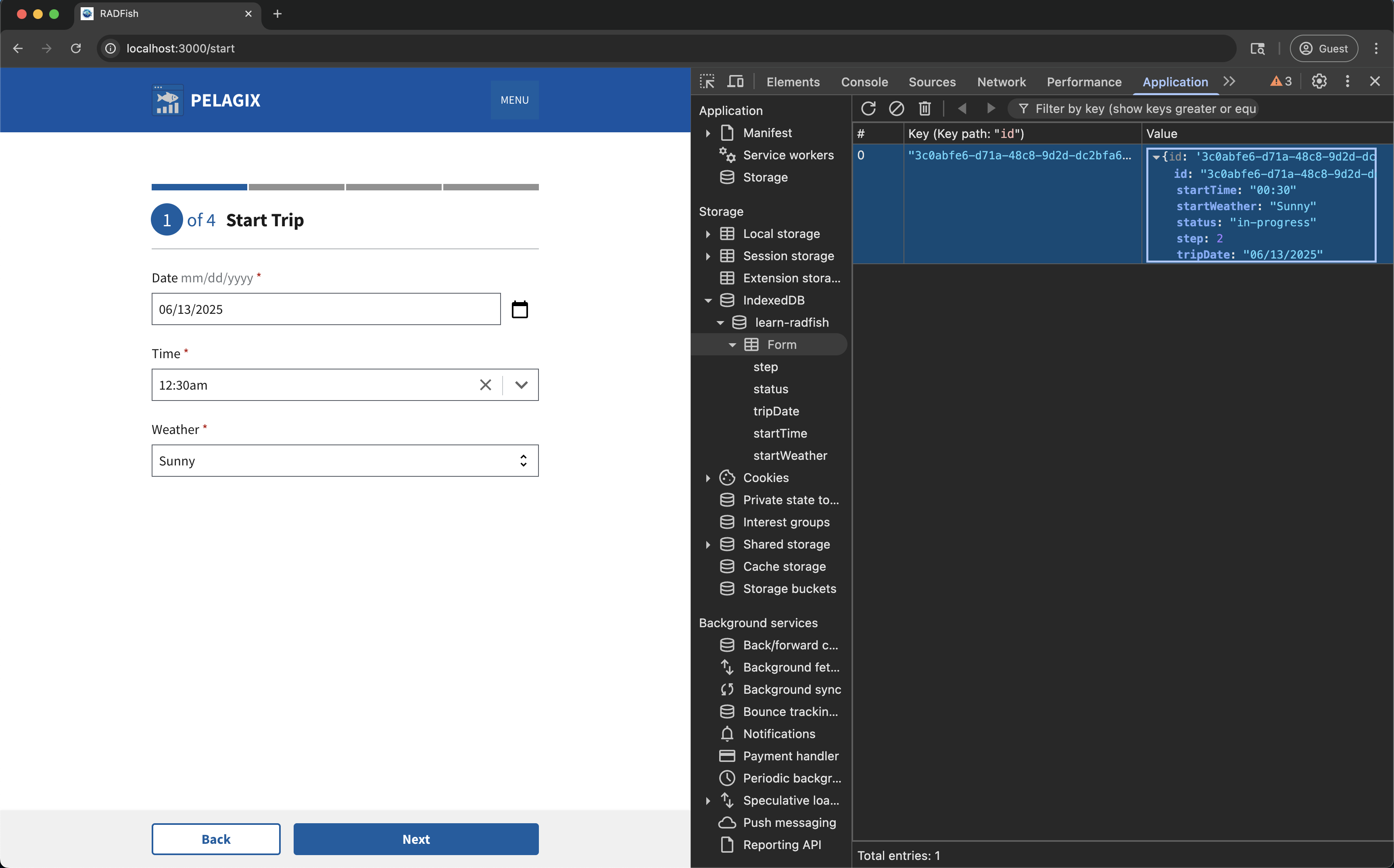Toggle the device emulation toolbar
1394x868 pixels.
(x=735, y=81)
